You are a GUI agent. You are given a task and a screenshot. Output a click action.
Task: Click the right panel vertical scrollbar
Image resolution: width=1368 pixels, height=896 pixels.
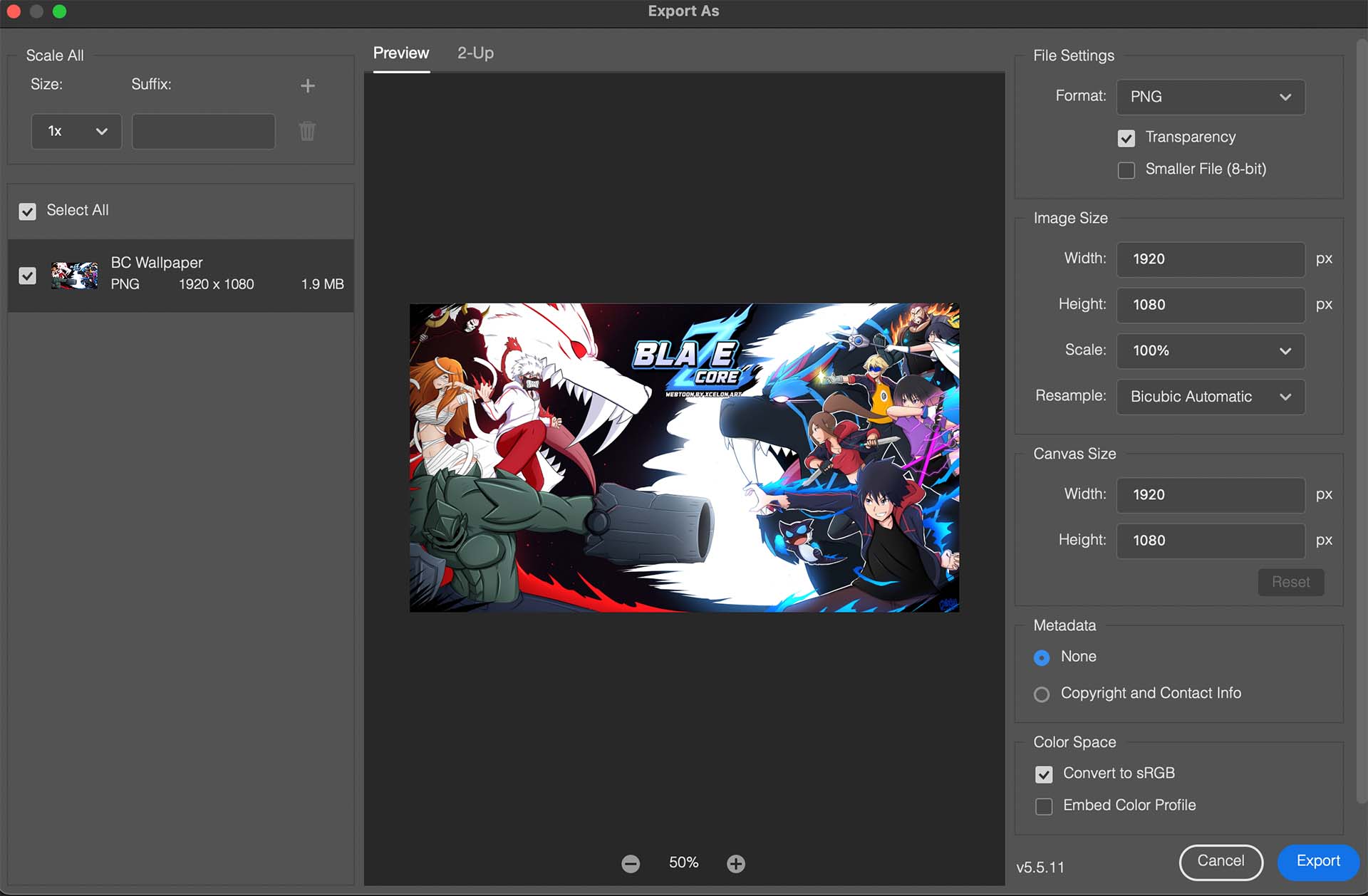coord(1362,420)
